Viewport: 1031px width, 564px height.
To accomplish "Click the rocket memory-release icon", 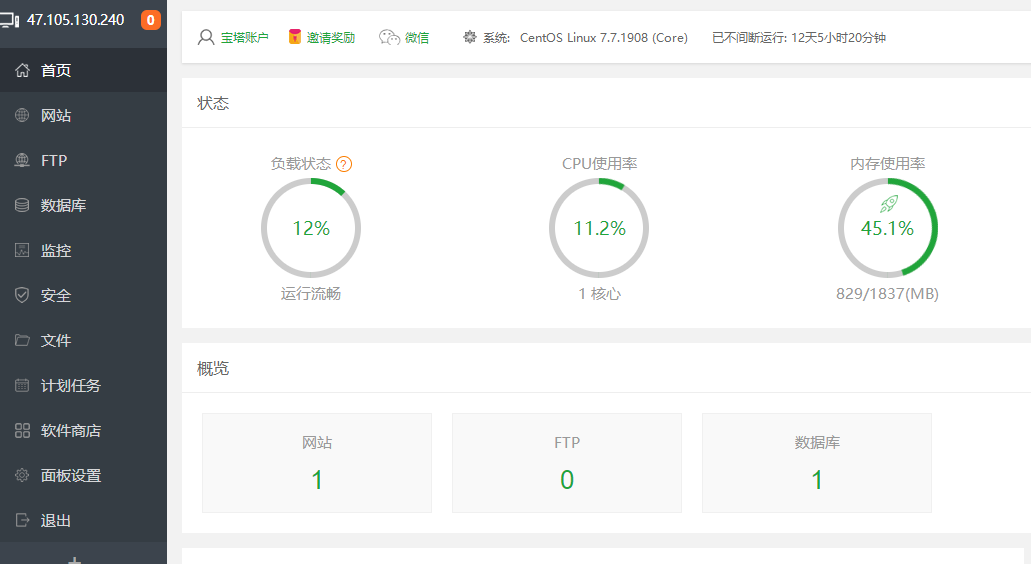I will click(888, 204).
